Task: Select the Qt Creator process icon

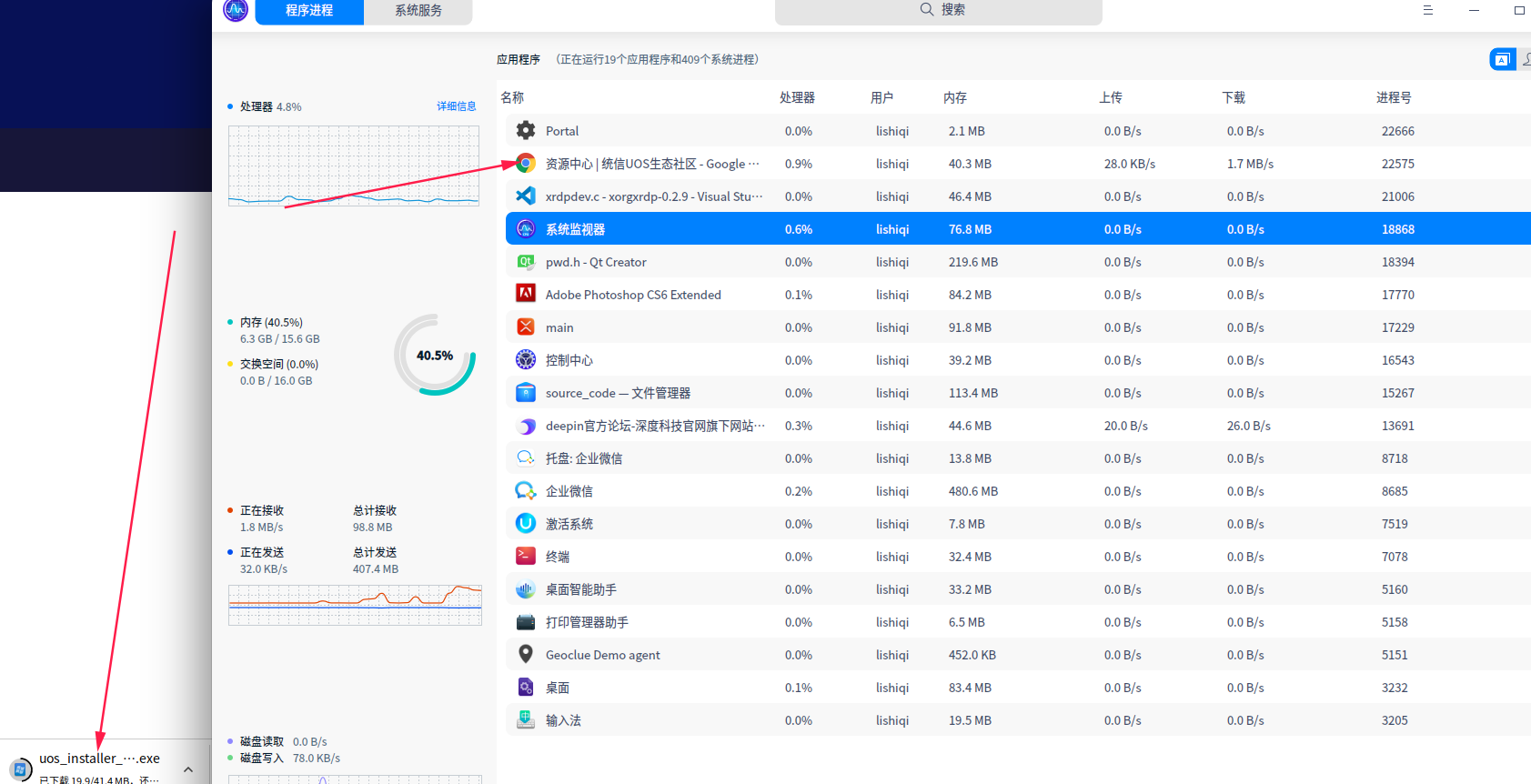Action: tap(526, 261)
